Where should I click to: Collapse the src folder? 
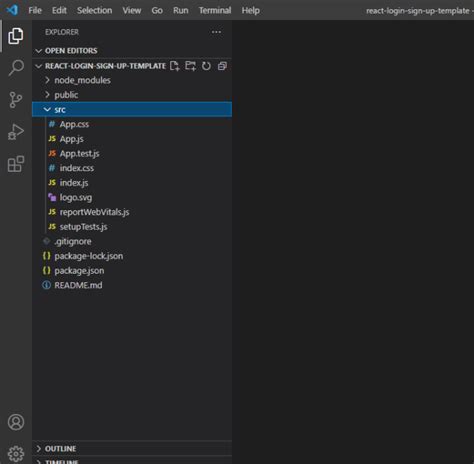[132, 110]
